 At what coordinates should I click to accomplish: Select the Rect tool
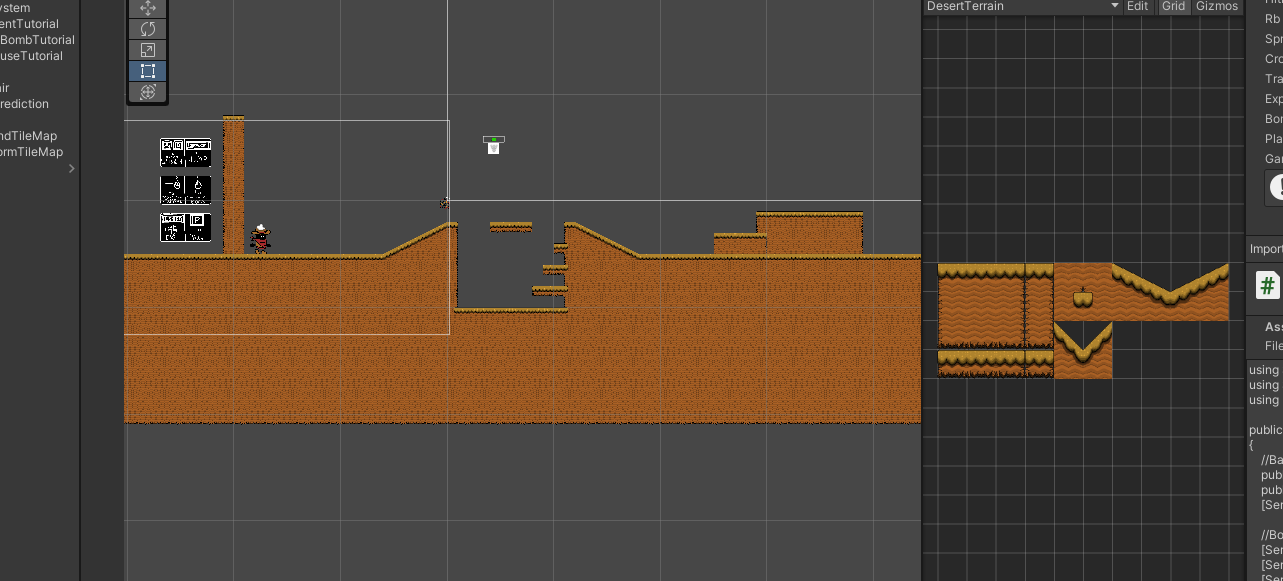148,71
